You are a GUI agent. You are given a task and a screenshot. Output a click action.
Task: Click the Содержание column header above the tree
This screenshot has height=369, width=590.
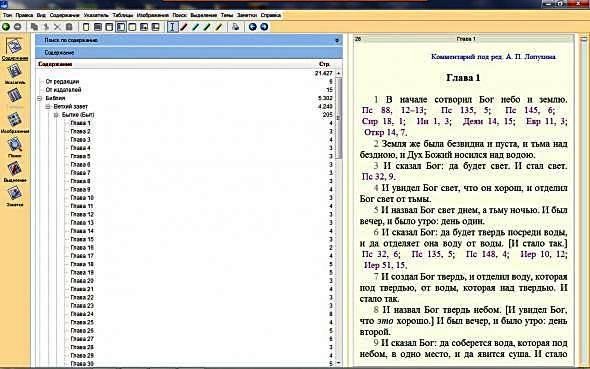(x=55, y=64)
